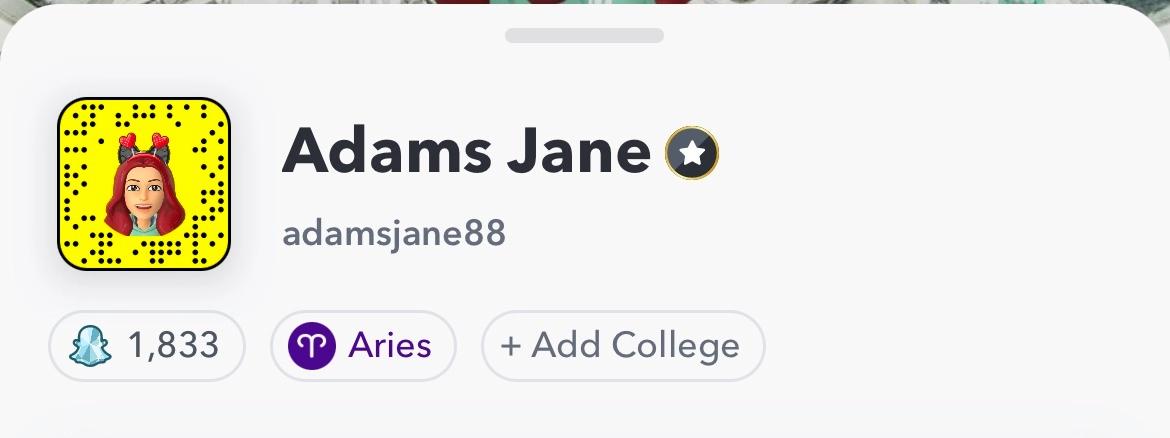Click the plus sign before Add College
The height and width of the screenshot is (438, 1170).
[510, 346]
